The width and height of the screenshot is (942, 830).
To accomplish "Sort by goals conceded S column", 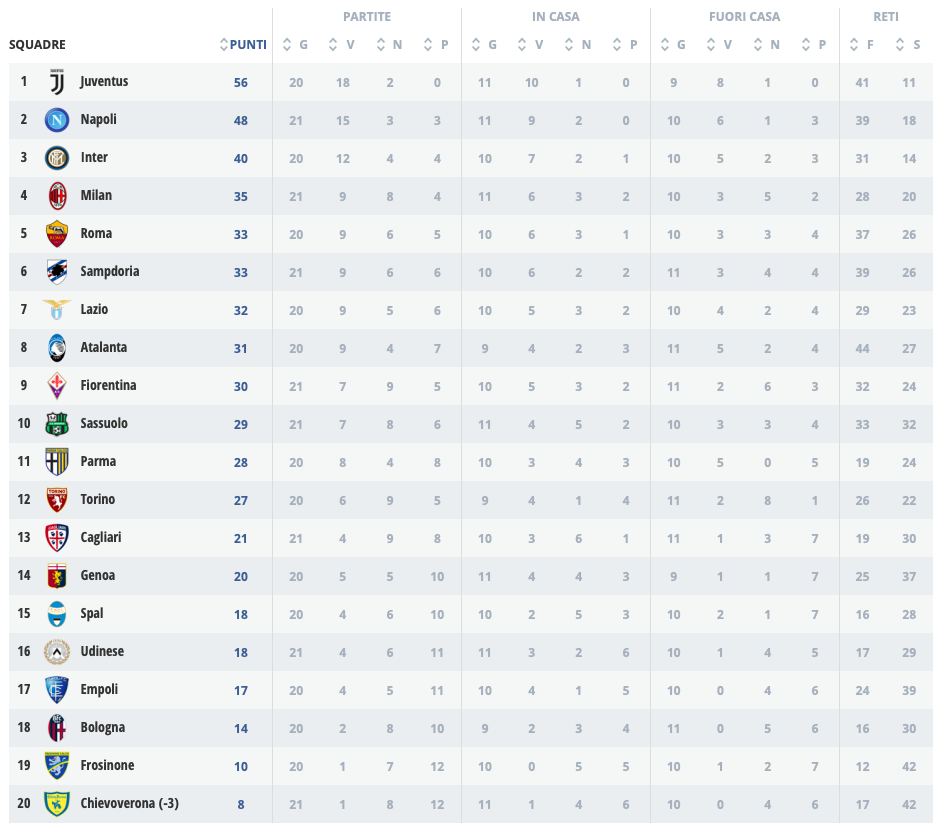I will pos(908,44).
